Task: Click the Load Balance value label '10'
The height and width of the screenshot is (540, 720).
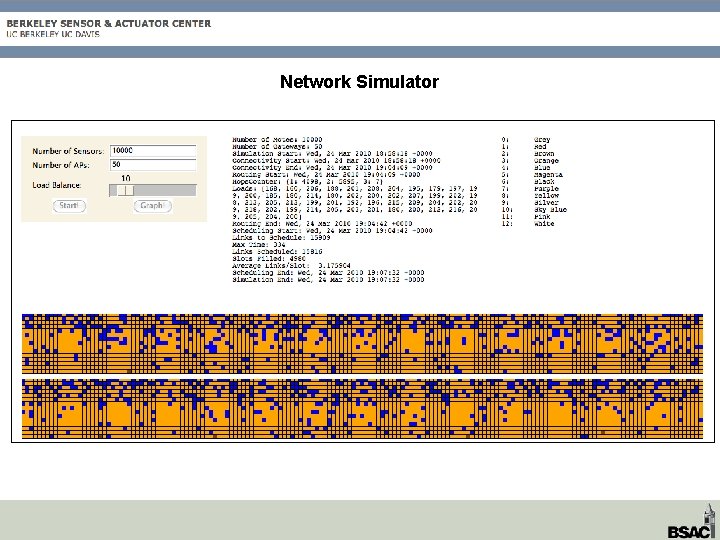Action: pyautogui.click(x=126, y=178)
